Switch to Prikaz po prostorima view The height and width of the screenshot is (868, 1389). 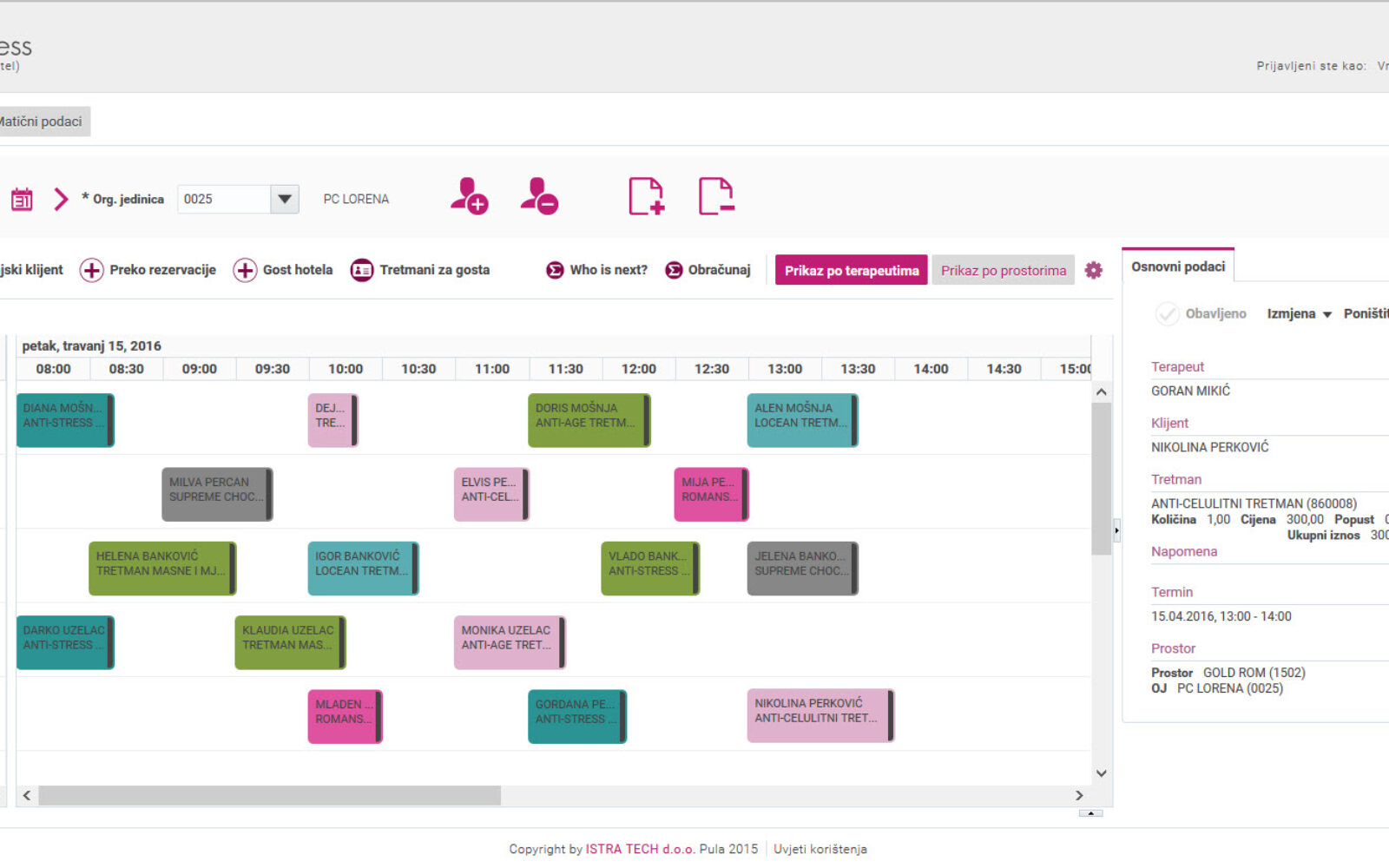1003,271
